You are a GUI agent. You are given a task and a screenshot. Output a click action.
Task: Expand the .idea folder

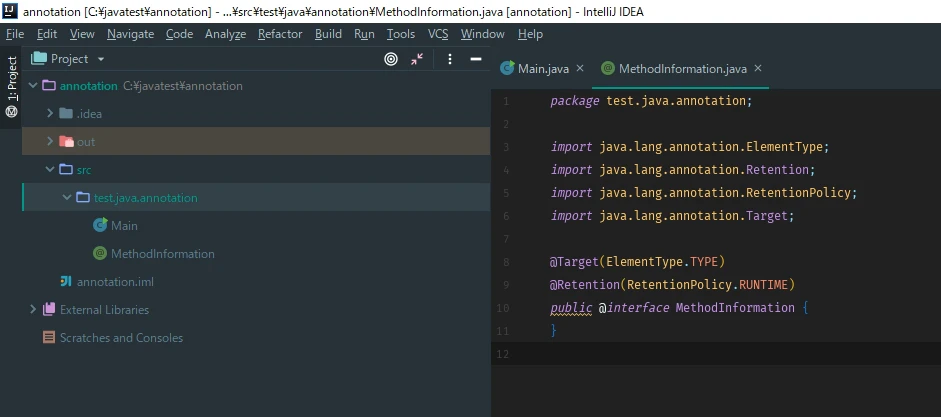(x=50, y=113)
